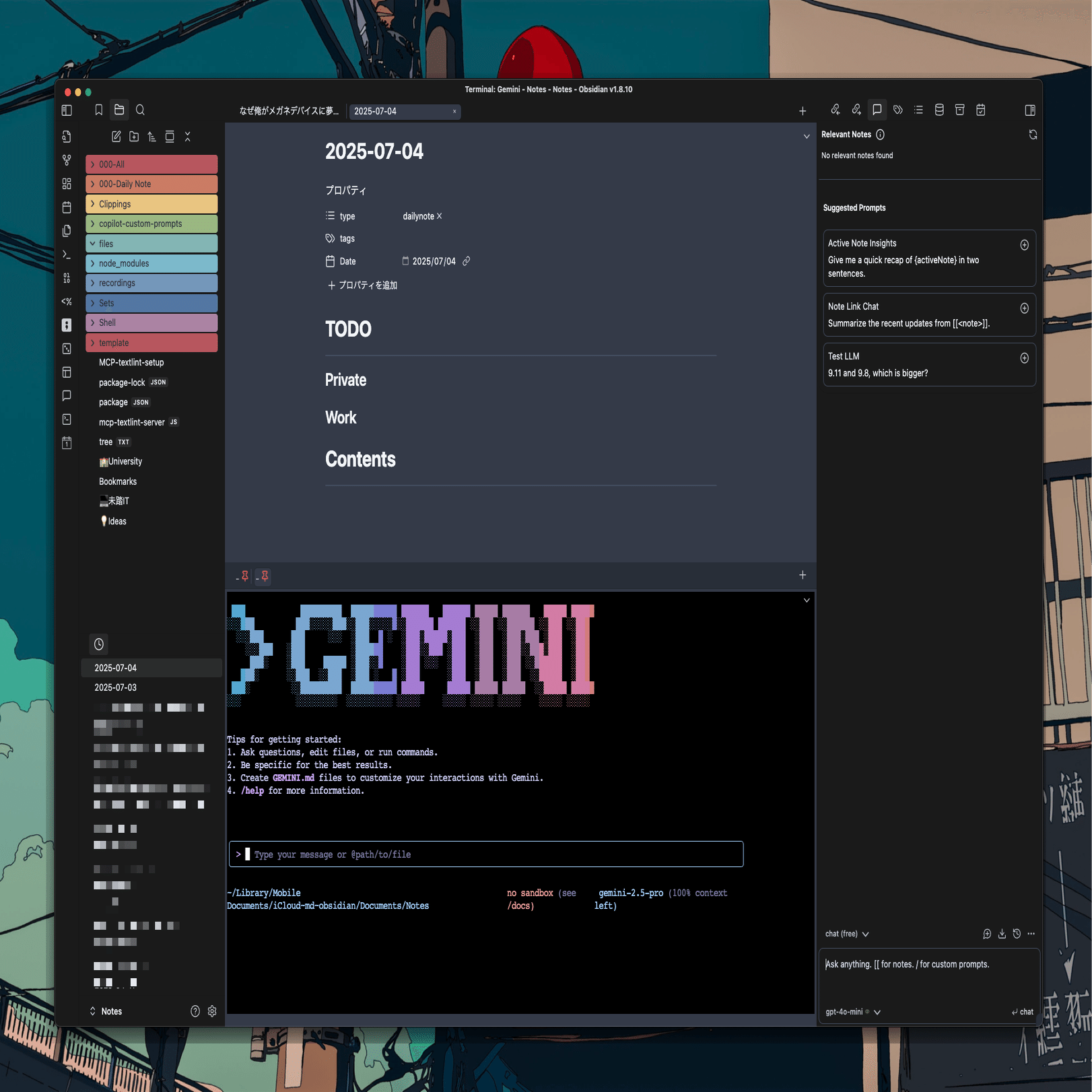Open a new tab in editor pane
The image size is (1092, 1092).
(x=803, y=111)
